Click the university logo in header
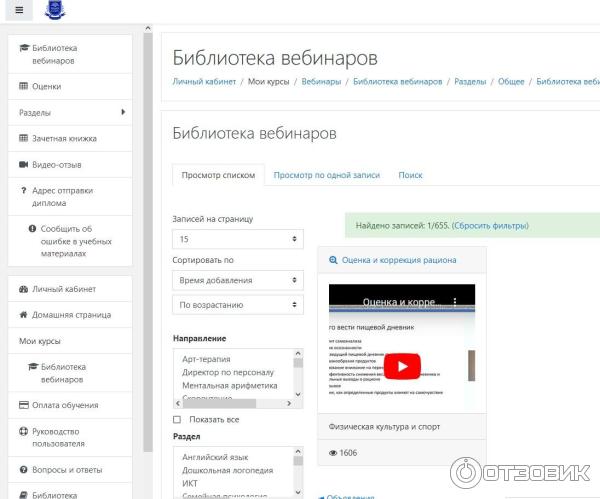This screenshot has height=499, width=600. pyautogui.click(x=55, y=10)
